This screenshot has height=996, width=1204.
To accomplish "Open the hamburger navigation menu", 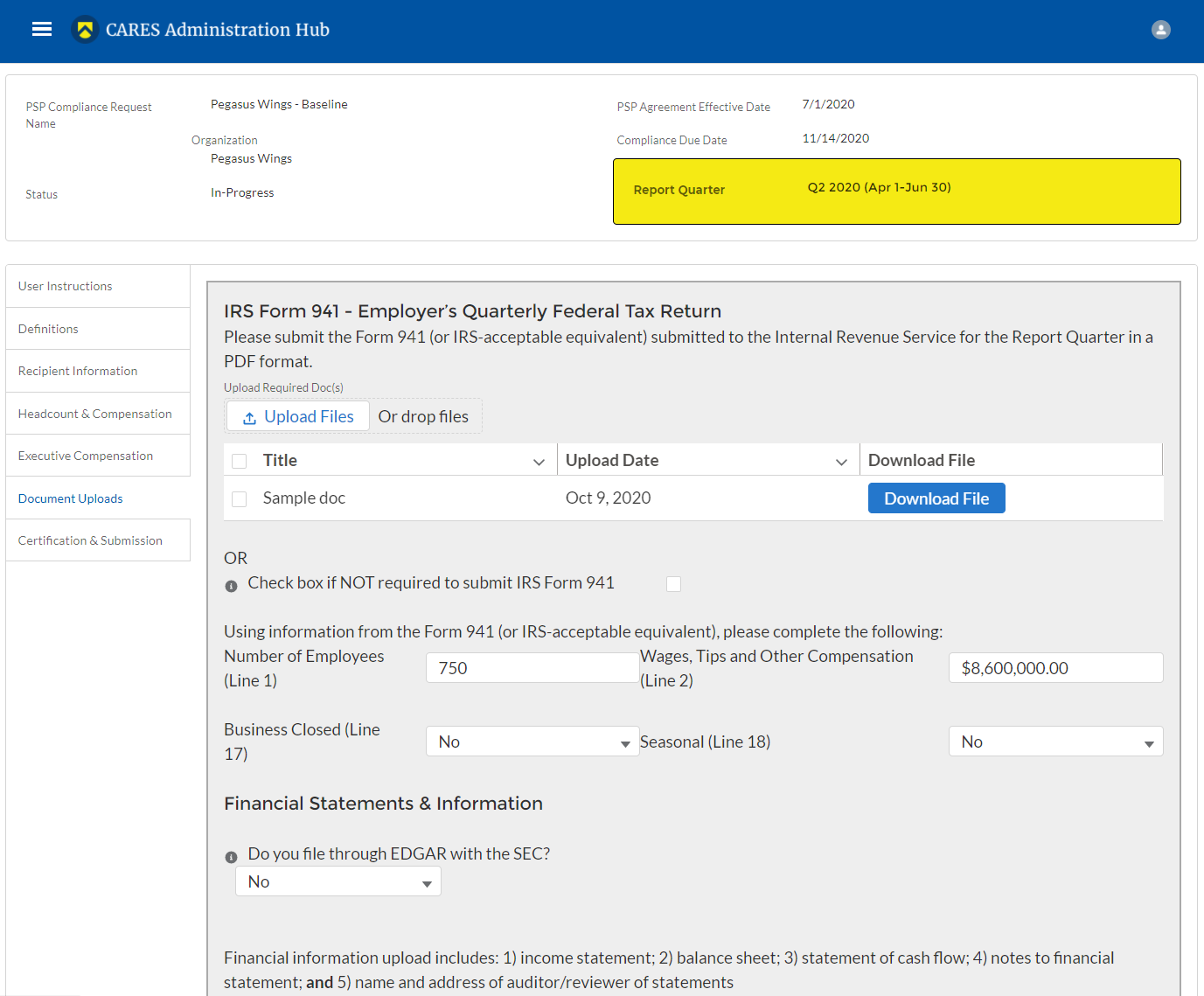I will pyautogui.click(x=42, y=30).
